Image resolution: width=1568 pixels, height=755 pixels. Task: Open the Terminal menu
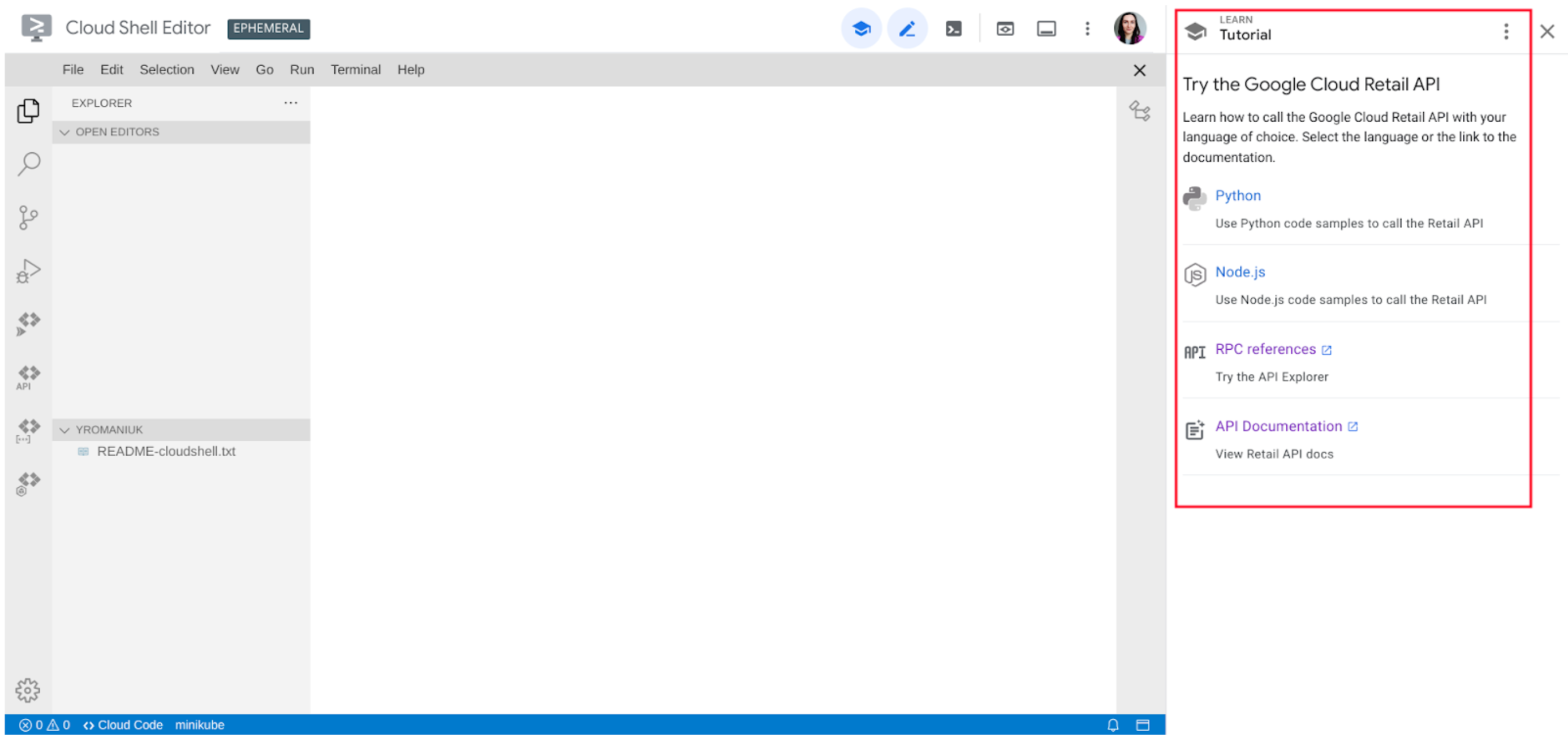click(x=355, y=70)
